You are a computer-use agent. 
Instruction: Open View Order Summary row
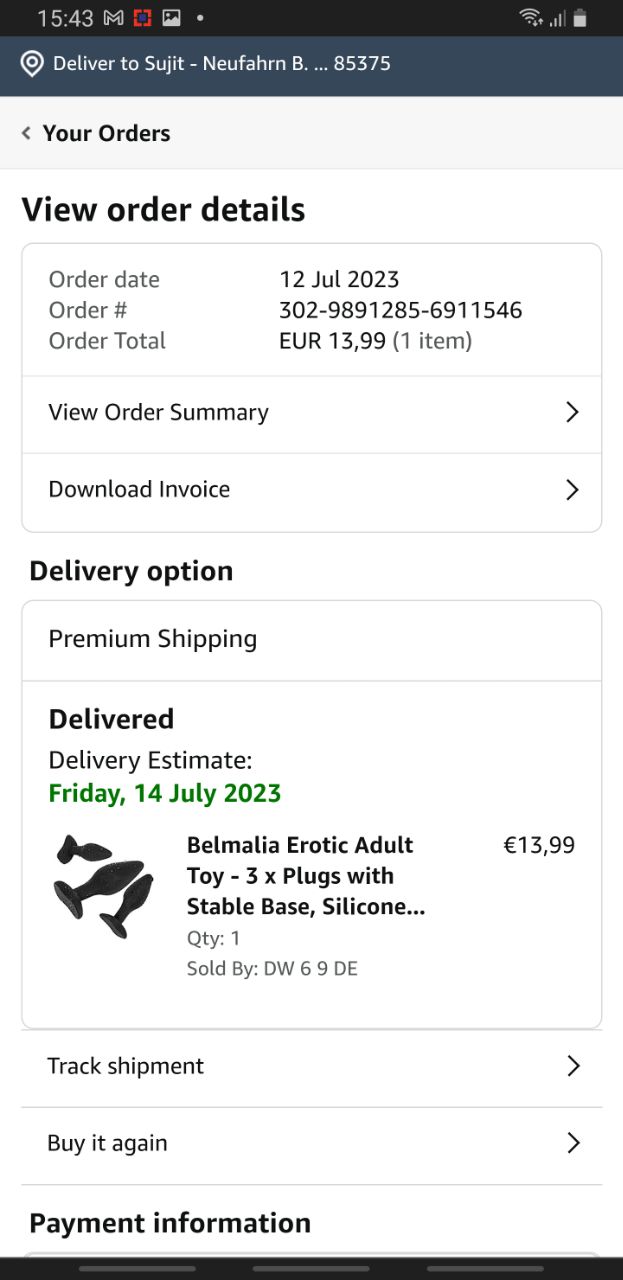pos(159,412)
